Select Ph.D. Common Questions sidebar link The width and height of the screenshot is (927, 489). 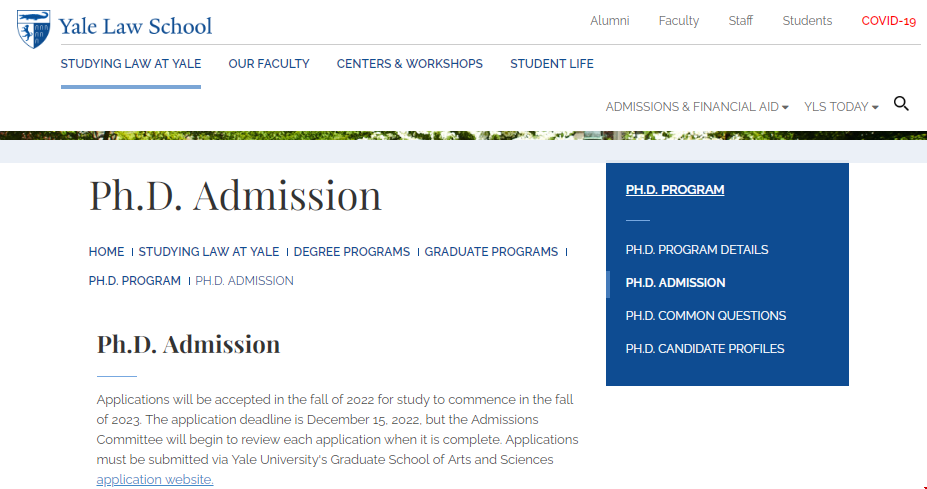(x=706, y=316)
